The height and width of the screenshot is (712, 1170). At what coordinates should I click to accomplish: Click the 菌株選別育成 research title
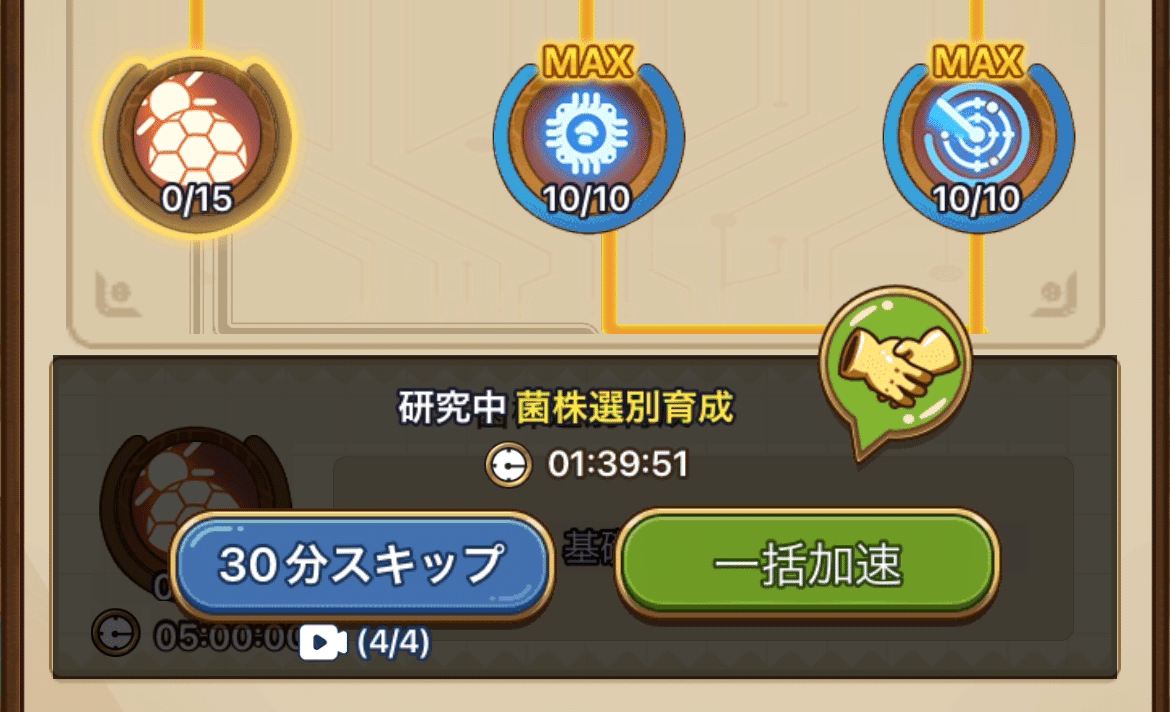(625, 407)
